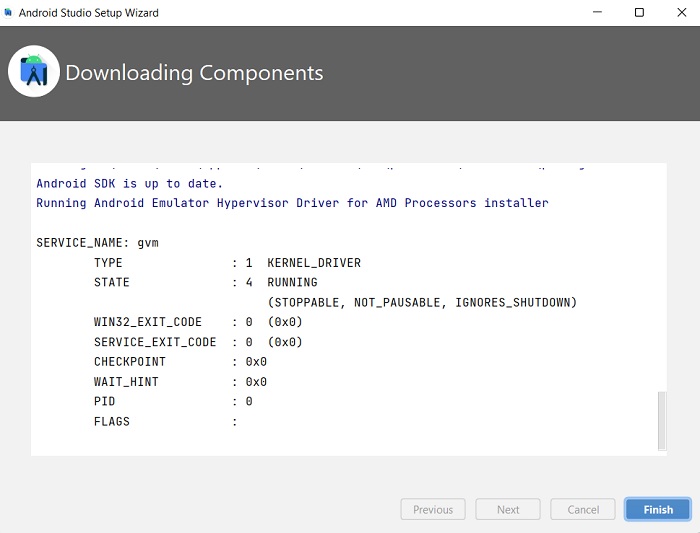The image size is (700, 533).
Task: Maximize the Setup Wizard window
Action: click(639, 12)
